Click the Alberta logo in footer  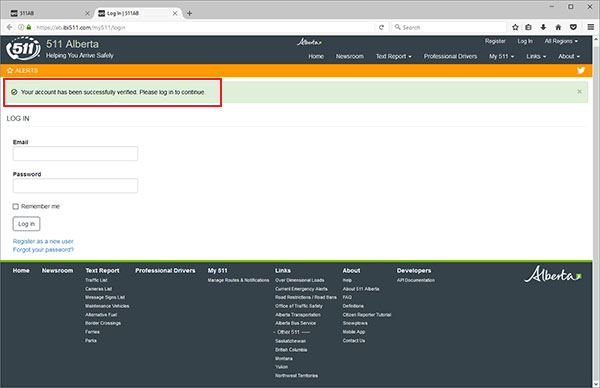(553, 274)
